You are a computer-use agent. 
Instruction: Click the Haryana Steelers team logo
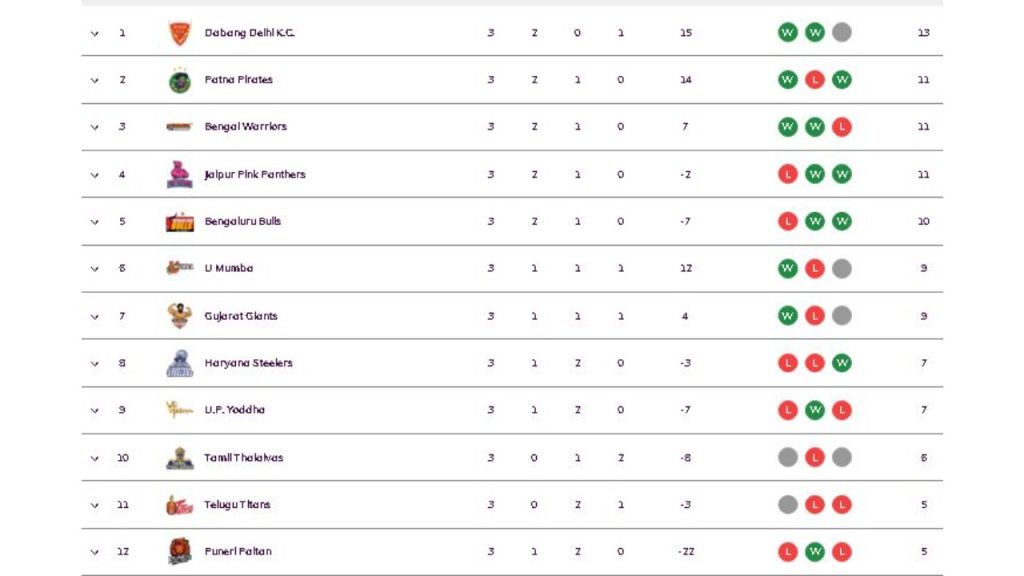point(179,363)
